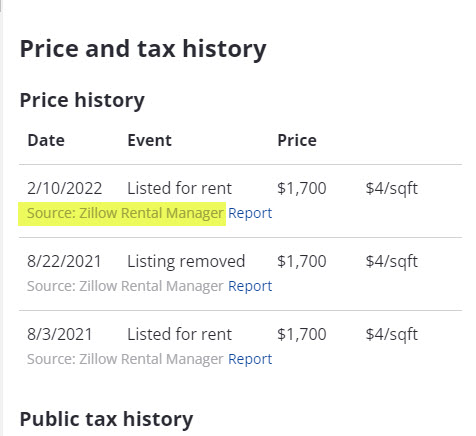Click Listed for rent event in 8/3/2021 row
Image resolution: width=476 pixels, height=436 pixels.
pyautogui.click(x=180, y=334)
